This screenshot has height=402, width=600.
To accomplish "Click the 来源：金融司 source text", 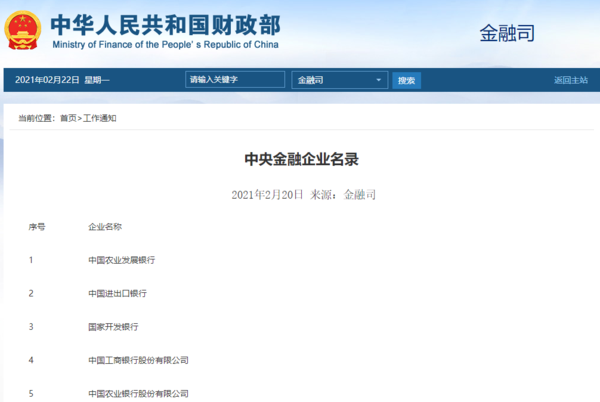I will point(343,195).
